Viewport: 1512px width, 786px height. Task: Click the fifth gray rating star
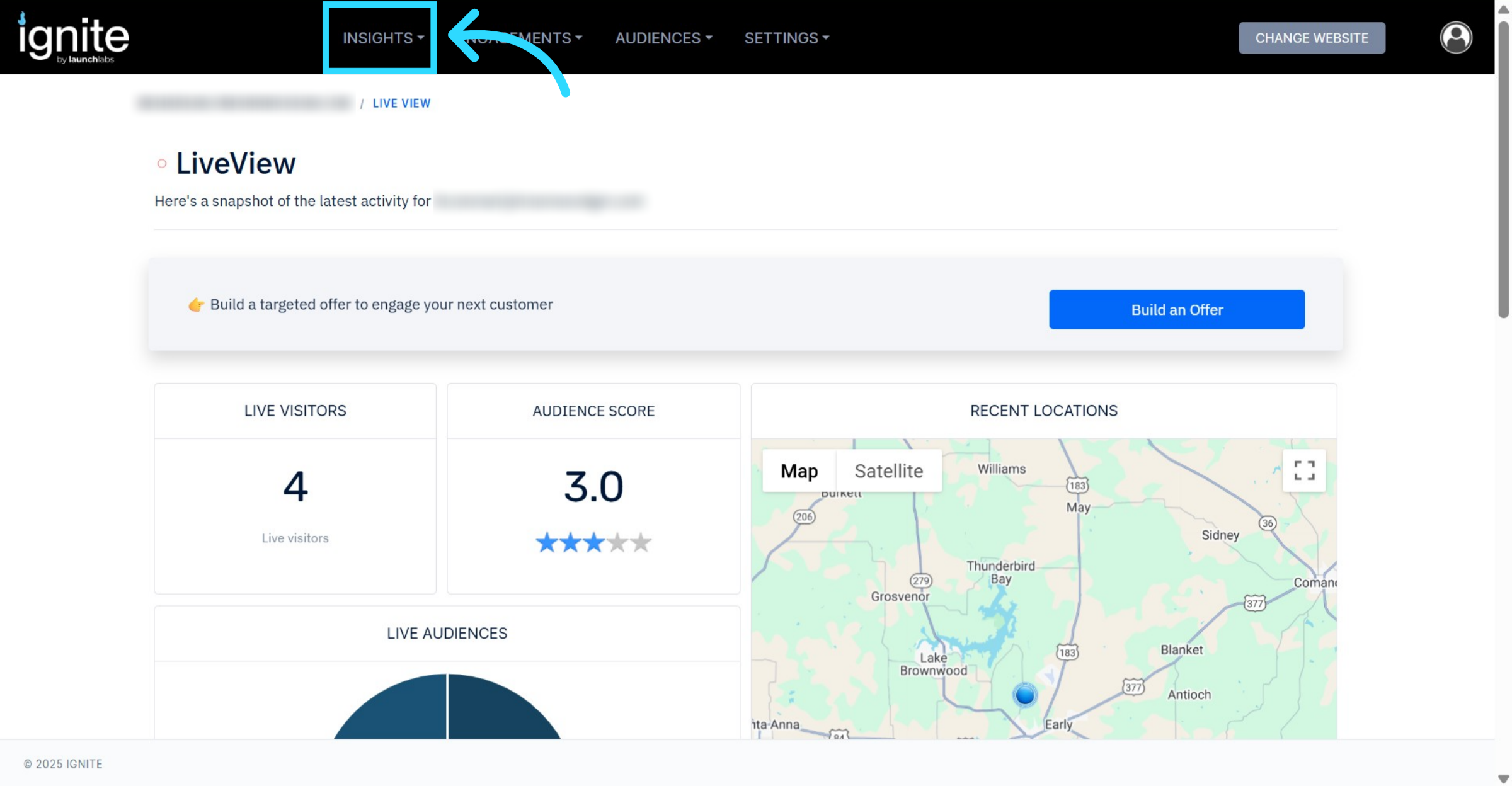(x=641, y=542)
